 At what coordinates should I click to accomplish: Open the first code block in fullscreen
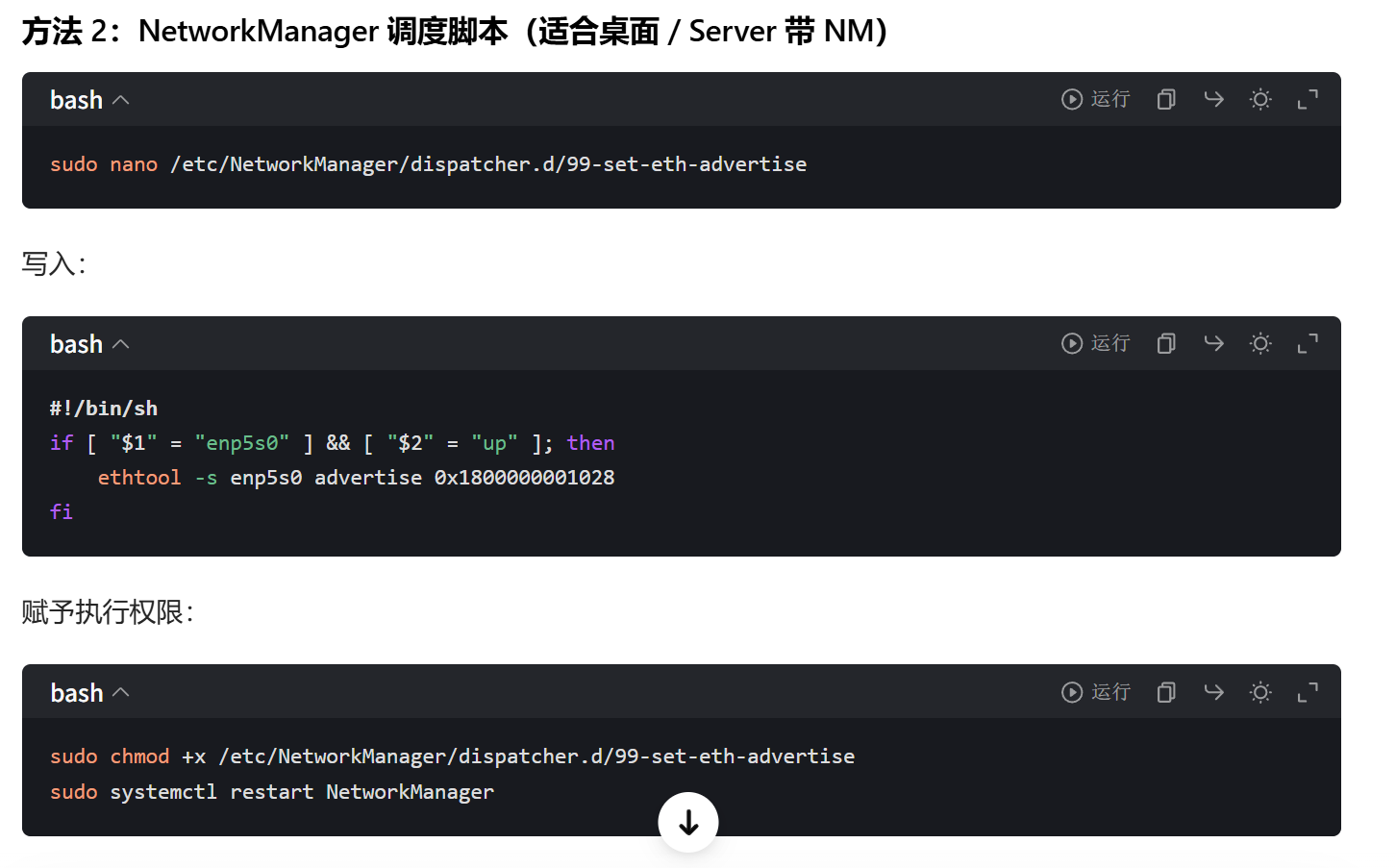click(1309, 99)
